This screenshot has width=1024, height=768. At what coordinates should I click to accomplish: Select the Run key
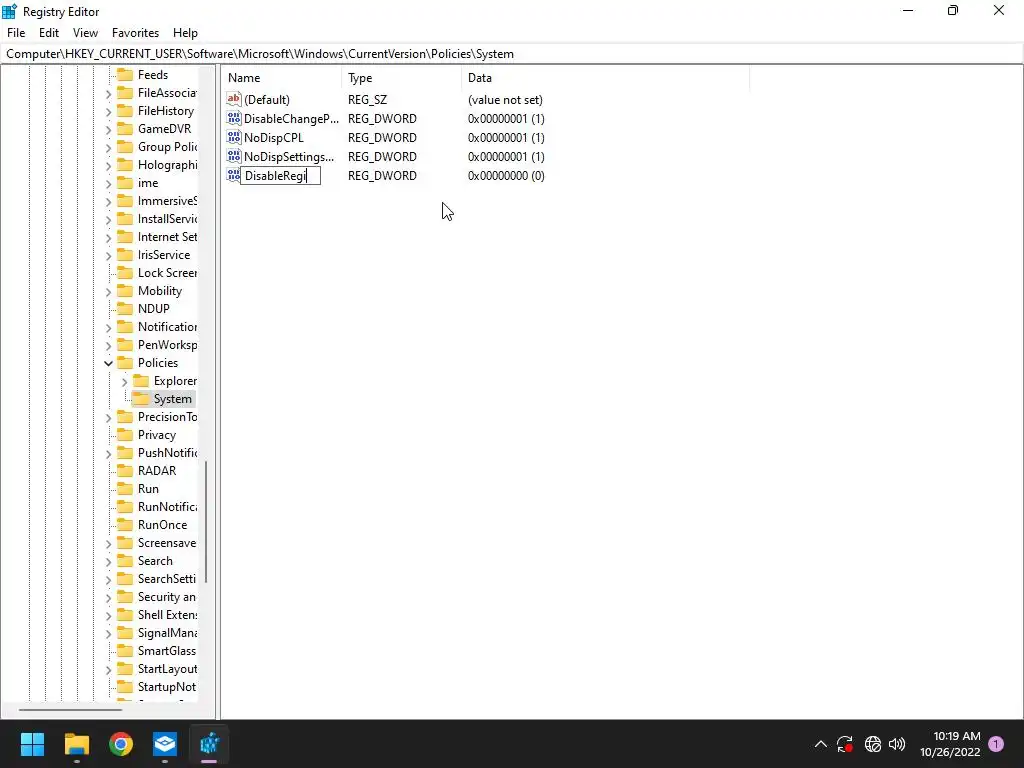pyautogui.click(x=148, y=488)
